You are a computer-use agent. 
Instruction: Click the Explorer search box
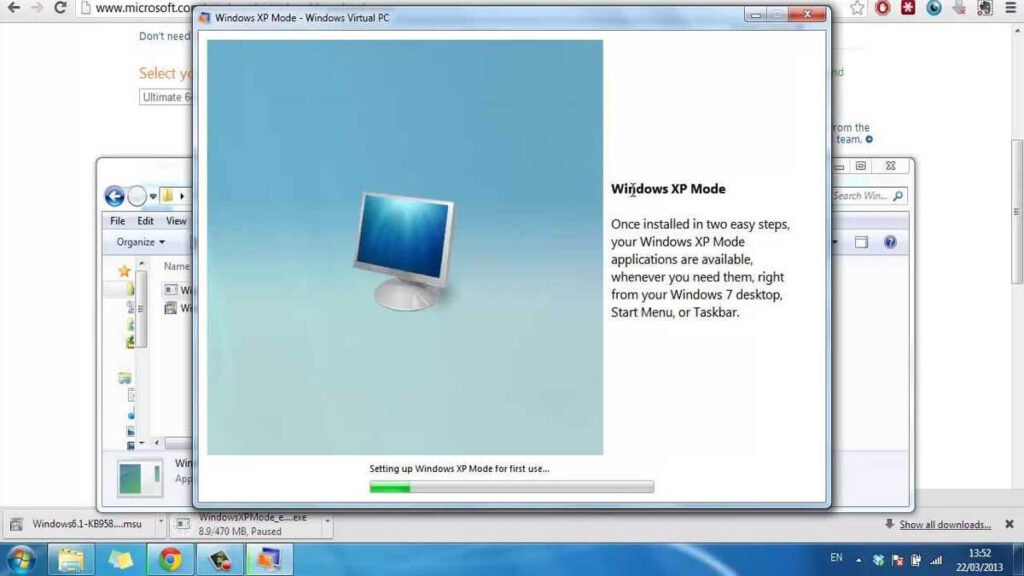(868, 196)
